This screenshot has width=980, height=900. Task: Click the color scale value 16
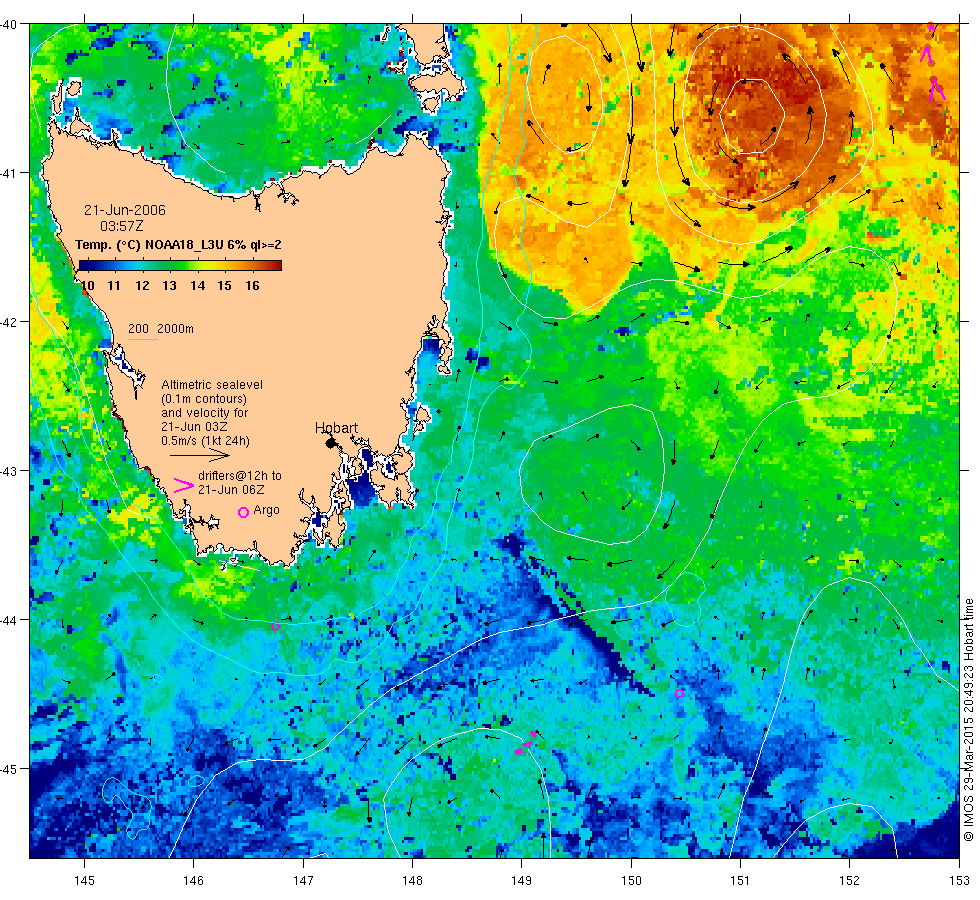coord(252,286)
